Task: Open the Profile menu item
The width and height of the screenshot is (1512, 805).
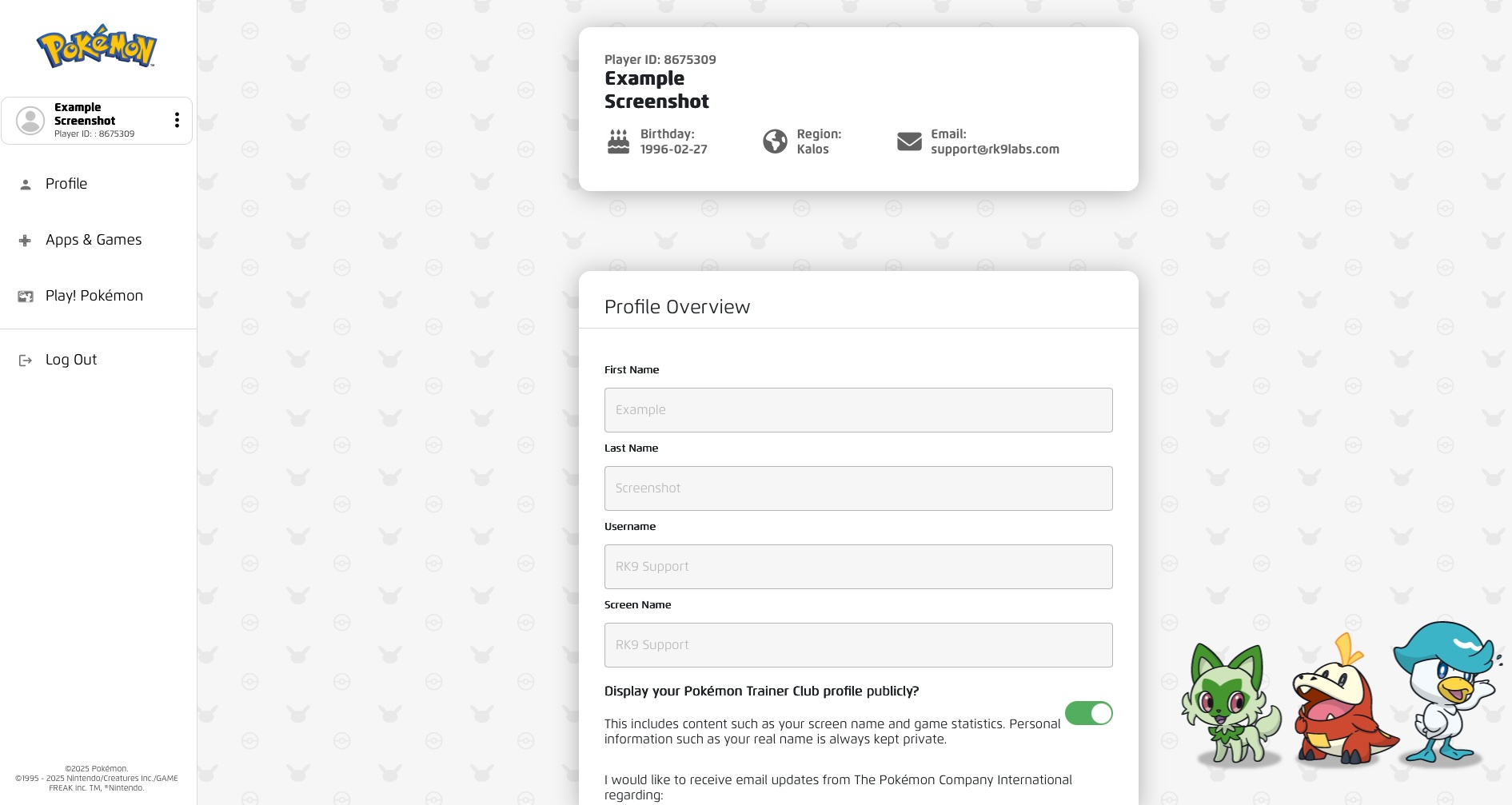Action: [x=66, y=184]
